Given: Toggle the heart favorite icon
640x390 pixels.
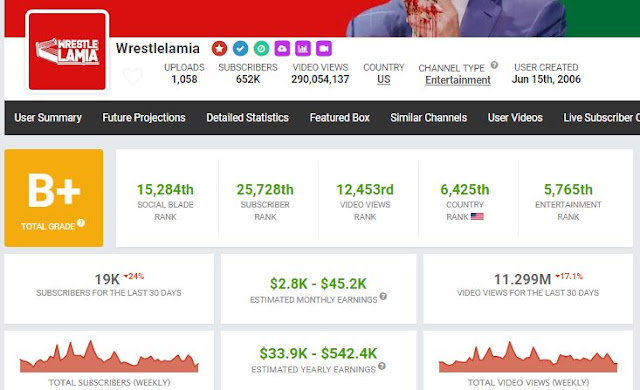Looking at the screenshot, I should pyautogui.click(x=133, y=76).
